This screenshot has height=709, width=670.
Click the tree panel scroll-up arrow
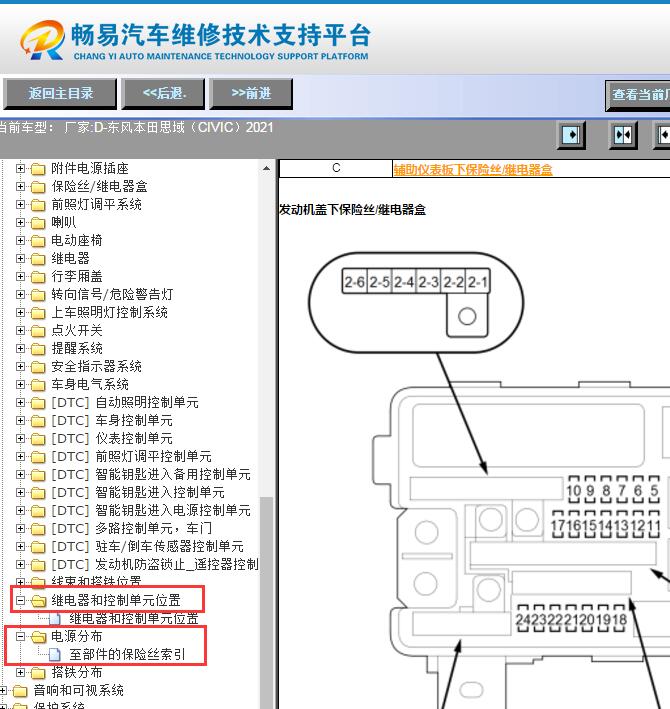point(267,168)
